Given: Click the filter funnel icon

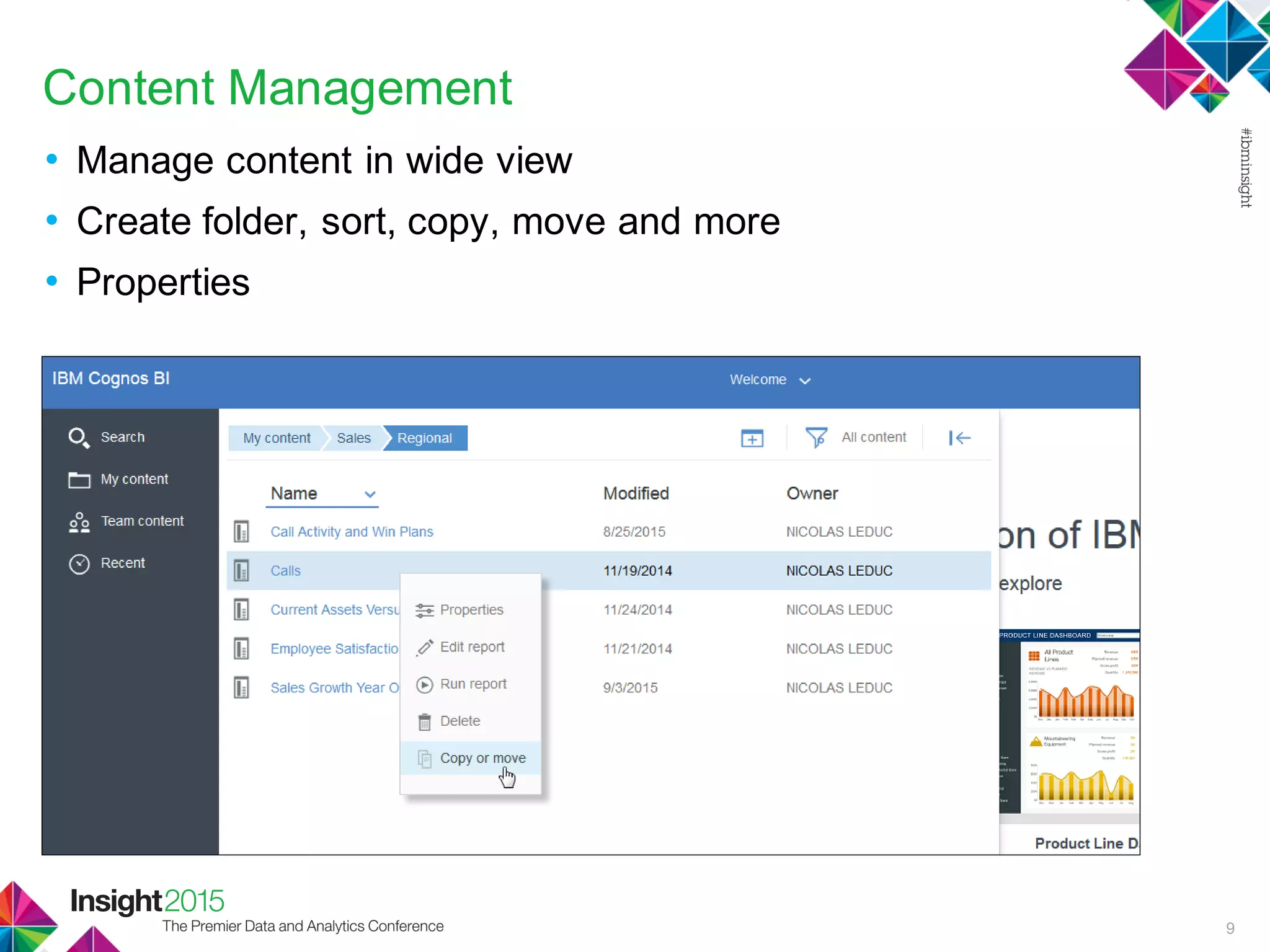Looking at the screenshot, I should [x=816, y=438].
